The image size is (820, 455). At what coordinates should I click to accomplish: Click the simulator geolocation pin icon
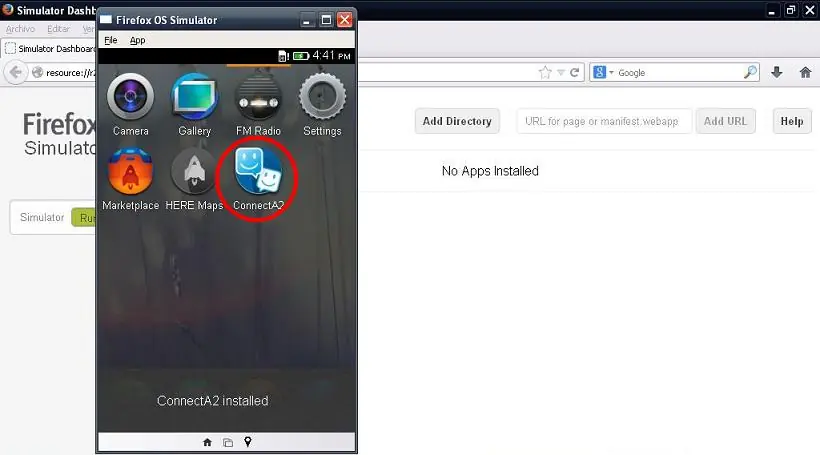click(x=248, y=442)
